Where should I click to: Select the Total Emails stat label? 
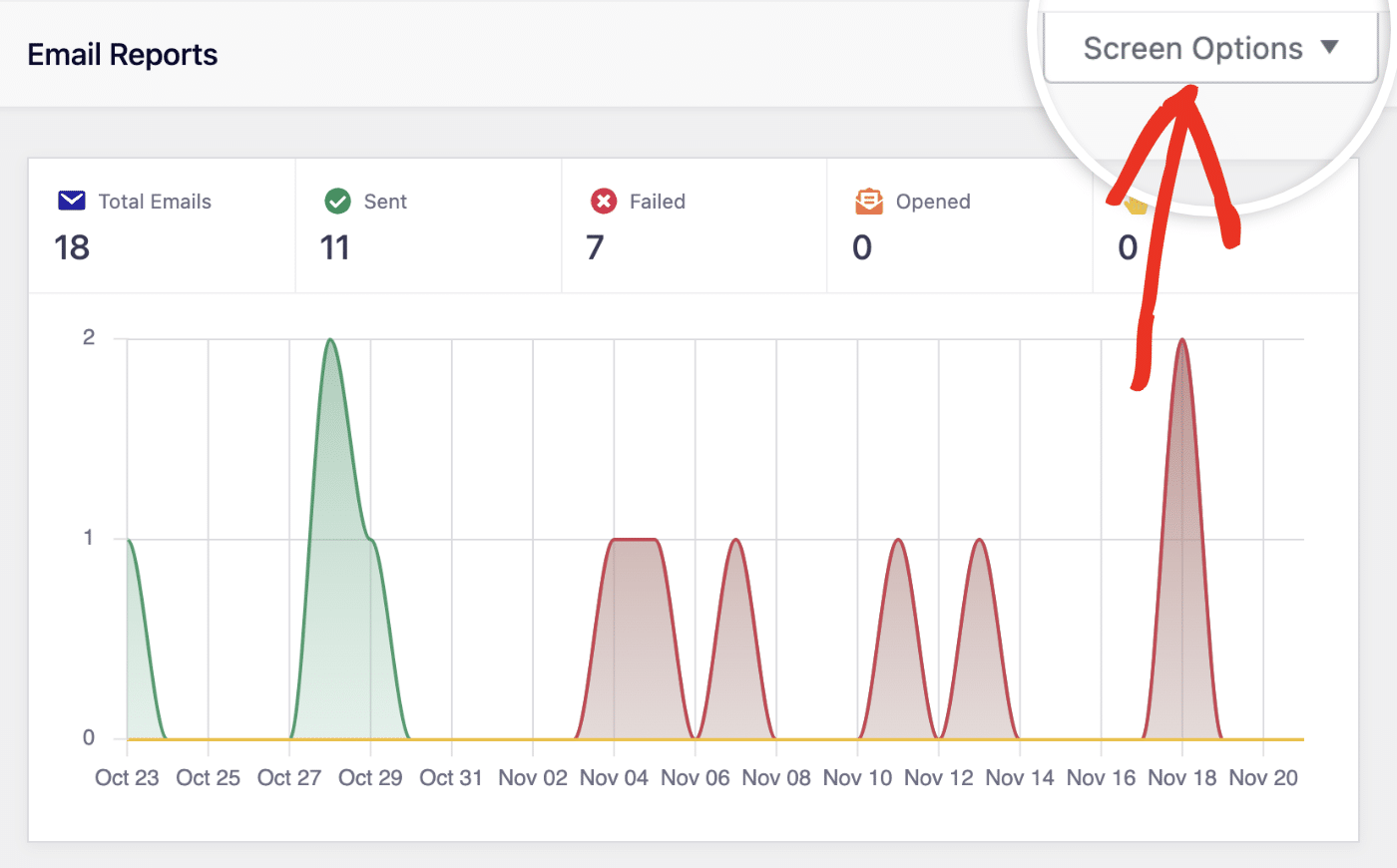[x=155, y=202]
